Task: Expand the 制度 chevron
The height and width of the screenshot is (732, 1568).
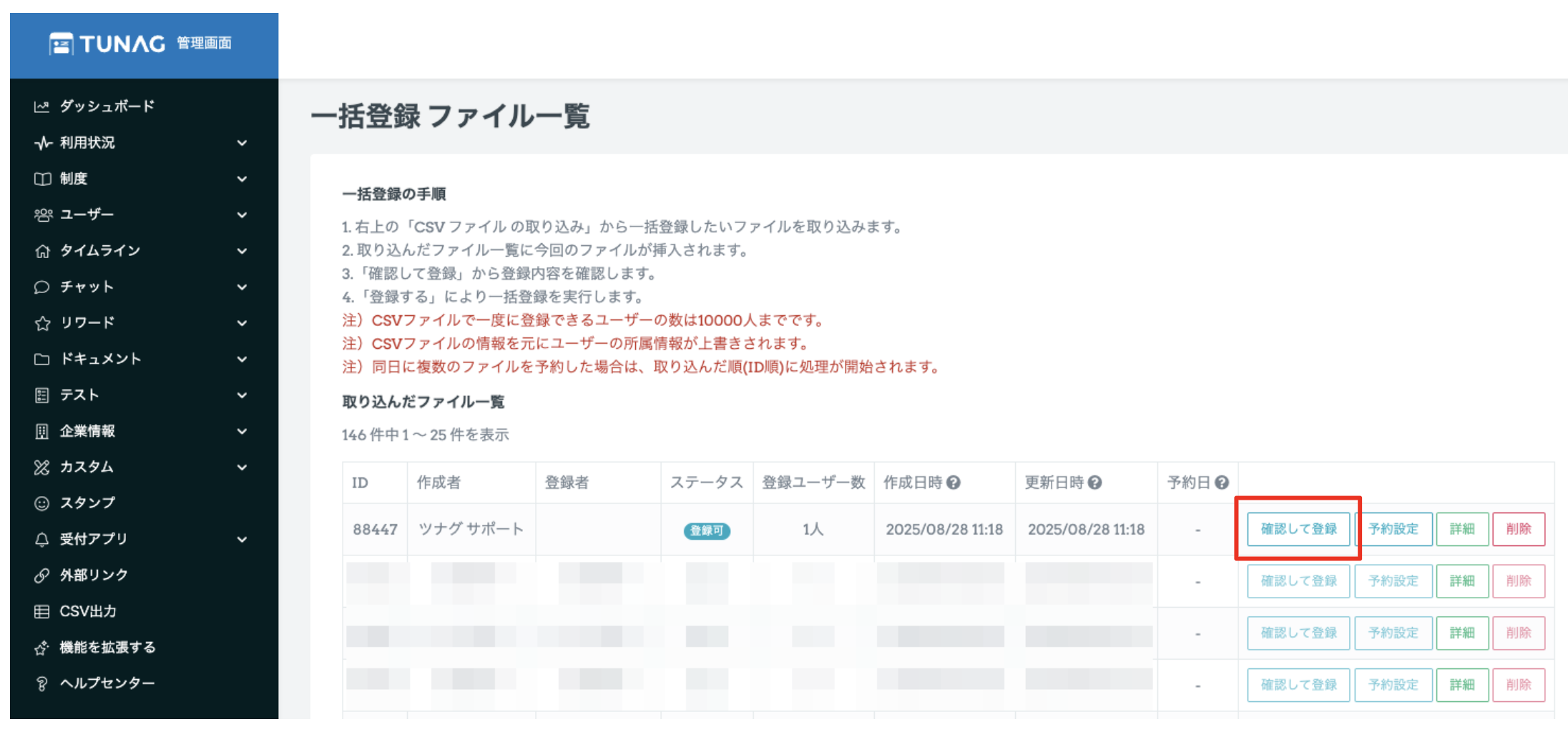Action: [x=242, y=179]
